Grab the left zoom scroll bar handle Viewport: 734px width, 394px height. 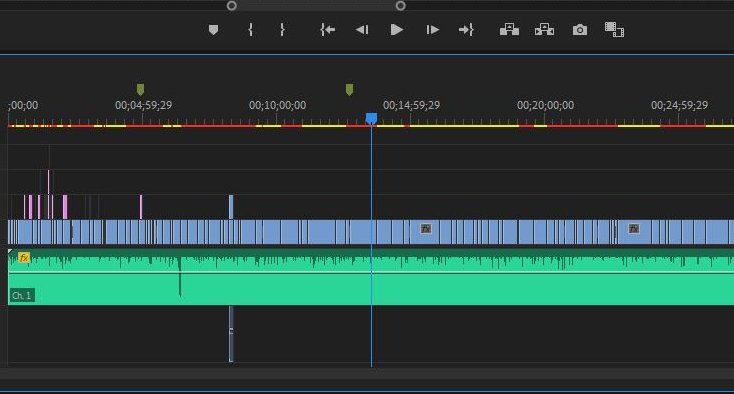point(231,6)
